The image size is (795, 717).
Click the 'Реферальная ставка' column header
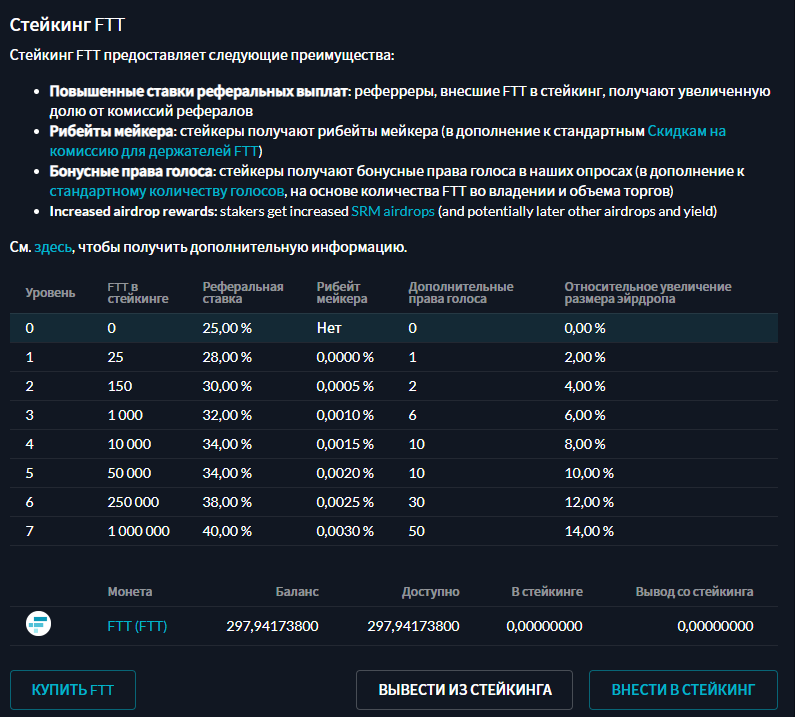(x=243, y=292)
